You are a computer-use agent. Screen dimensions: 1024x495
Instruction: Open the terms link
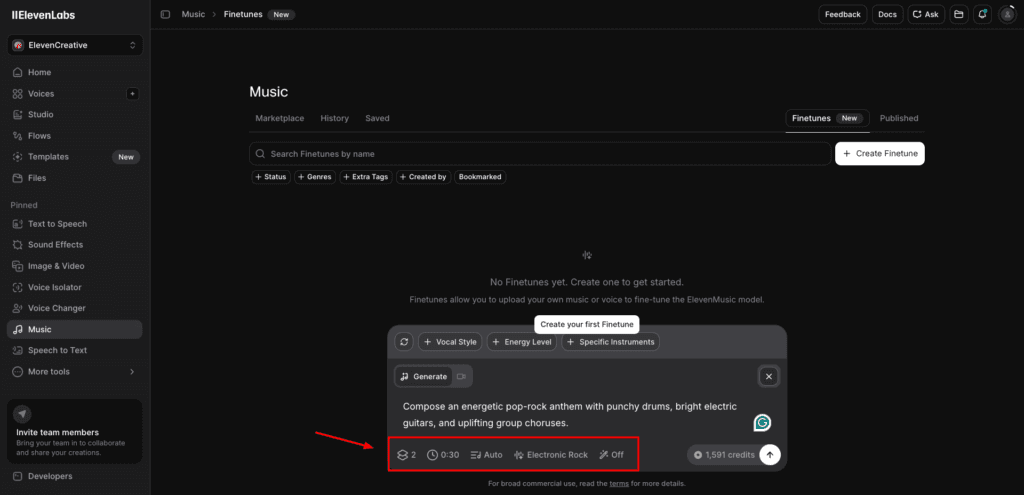[x=618, y=484]
